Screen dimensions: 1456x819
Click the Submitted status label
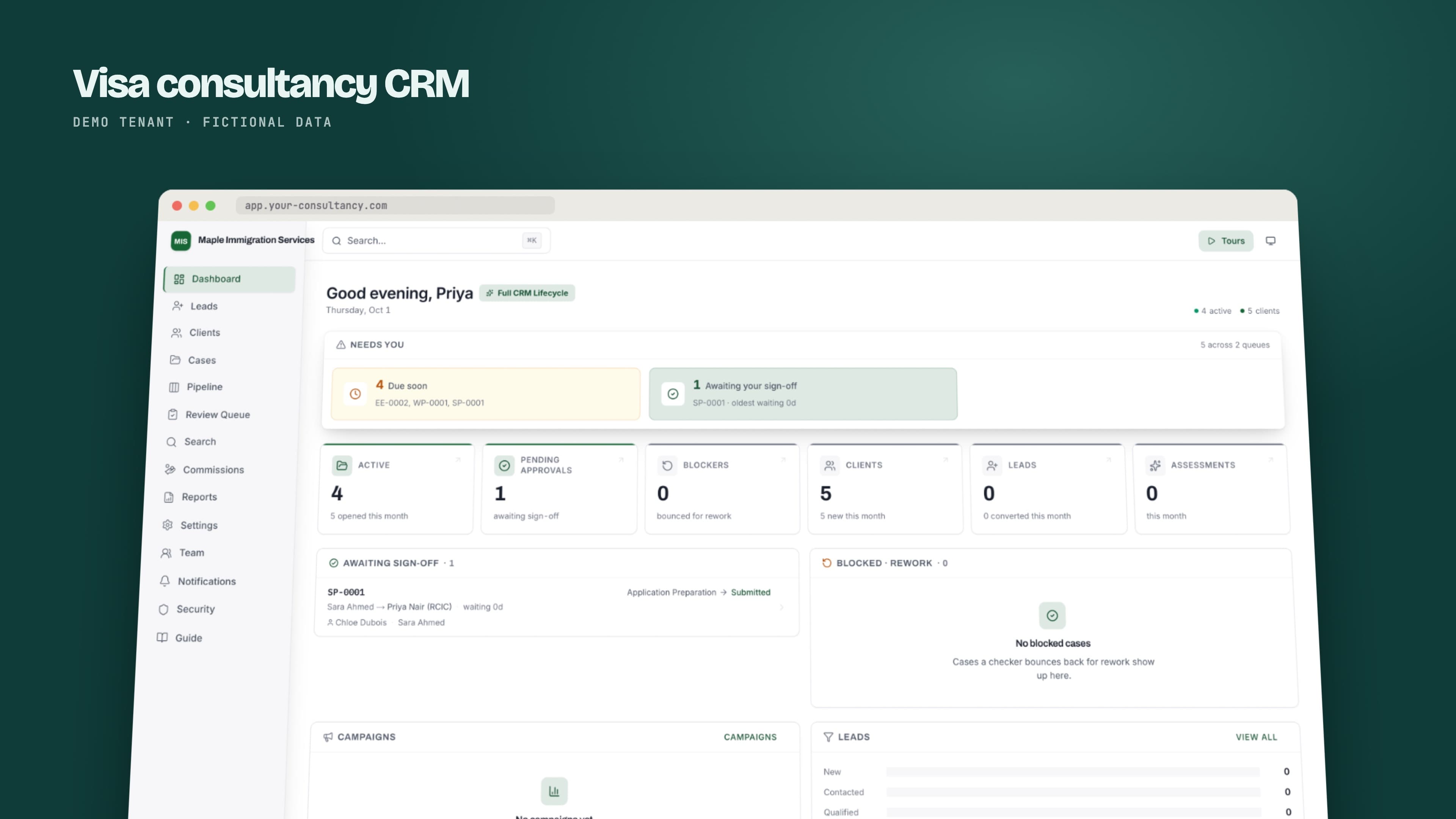tap(751, 592)
